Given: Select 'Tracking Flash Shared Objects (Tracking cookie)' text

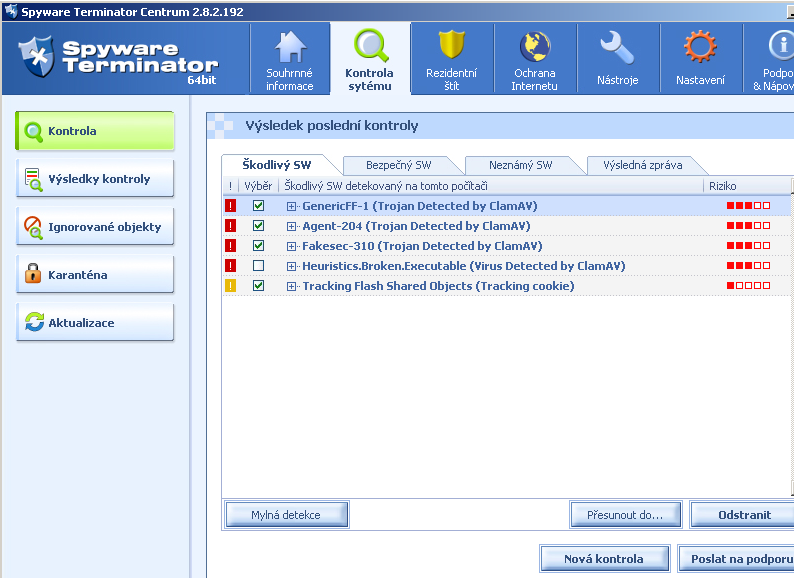Looking at the screenshot, I should (x=439, y=286).
